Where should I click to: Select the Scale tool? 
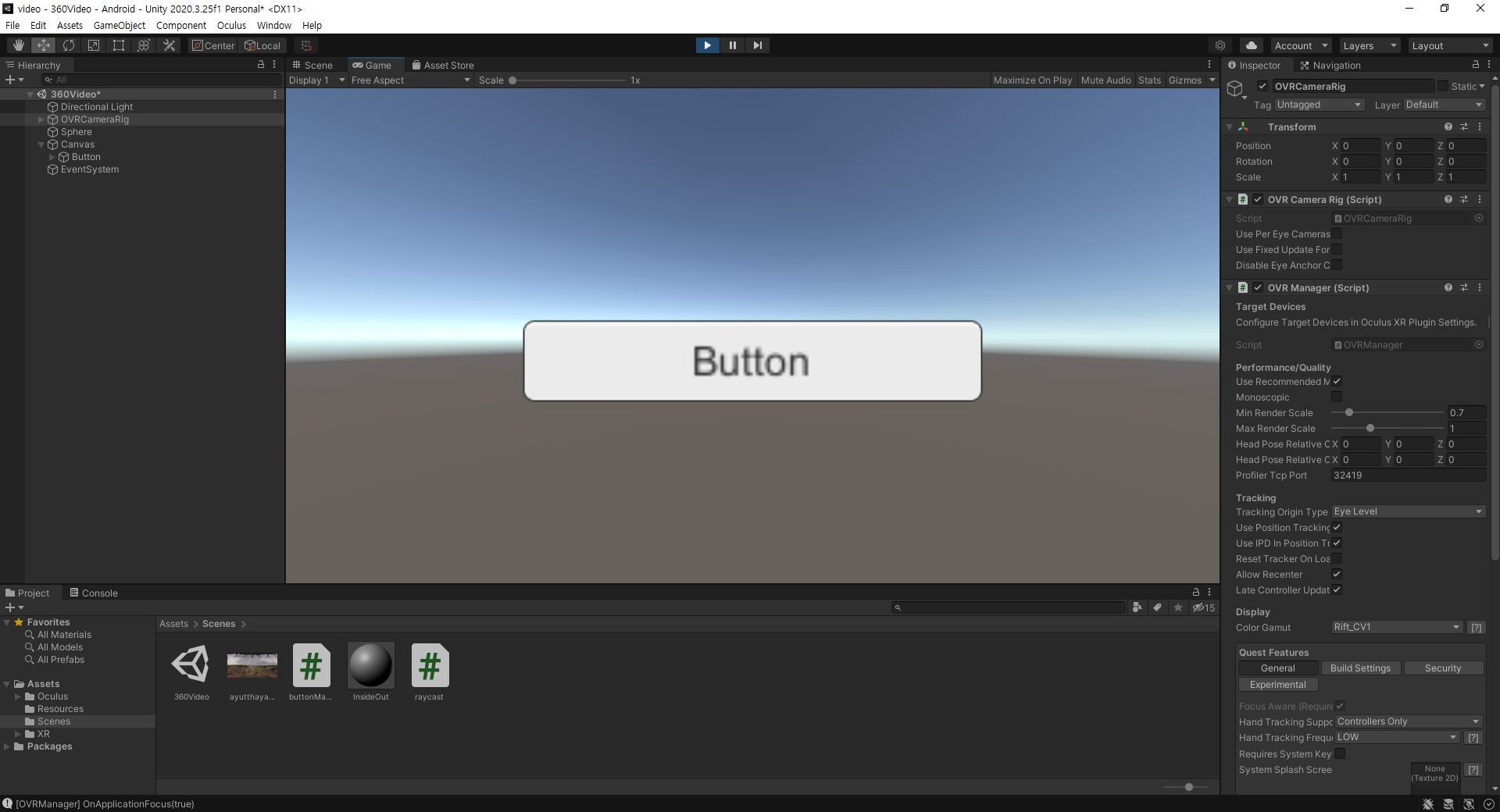point(94,45)
